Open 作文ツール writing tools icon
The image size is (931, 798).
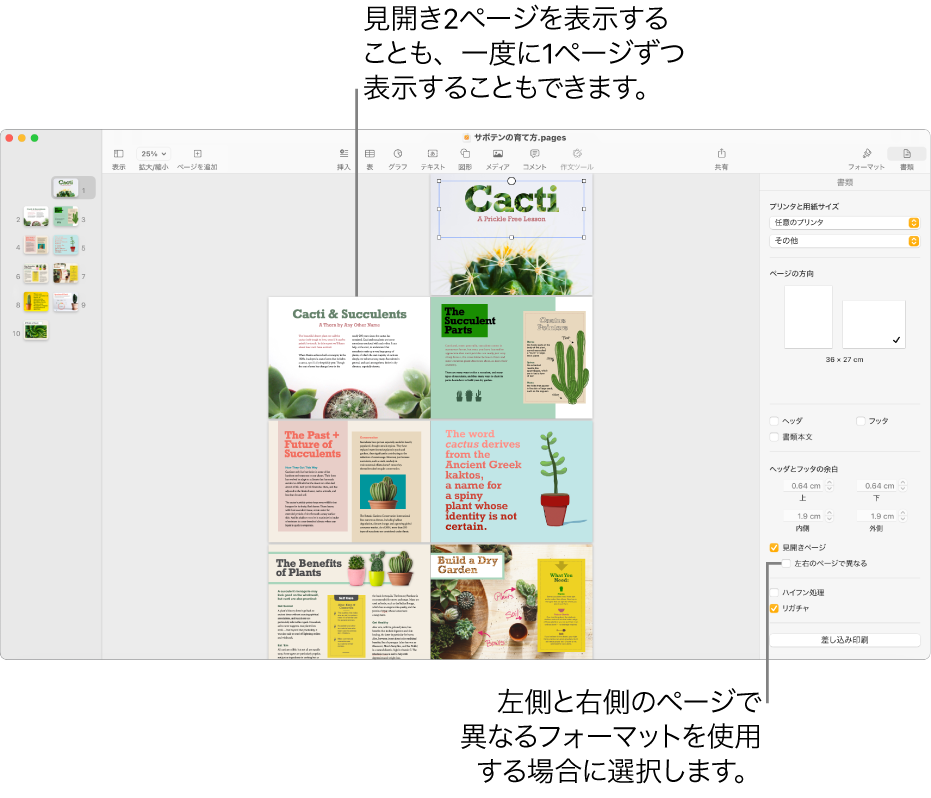coord(577,154)
